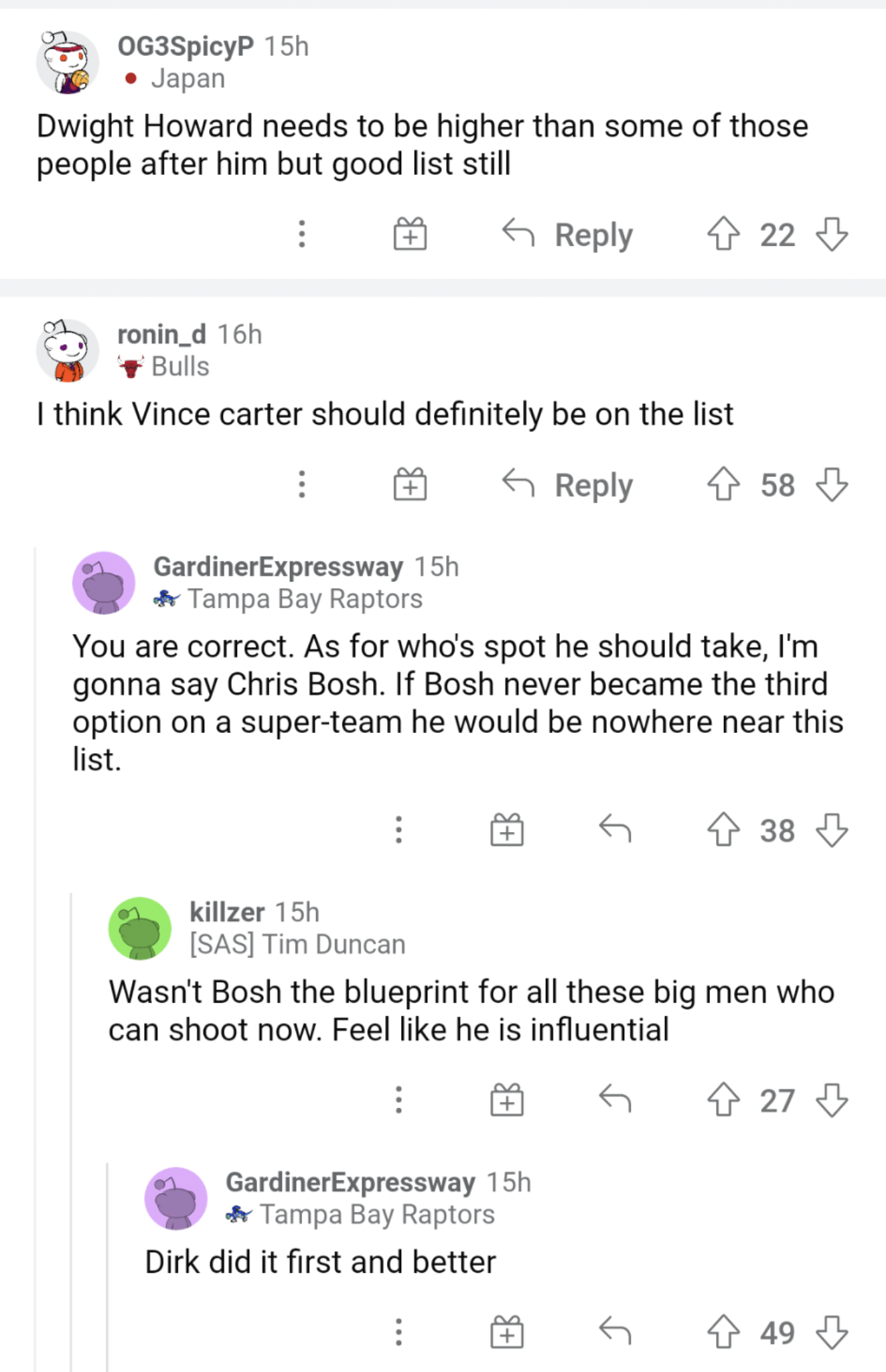The height and width of the screenshot is (1372, 886).
Task: Give award to ronin_d's comment
Action: 410,484
